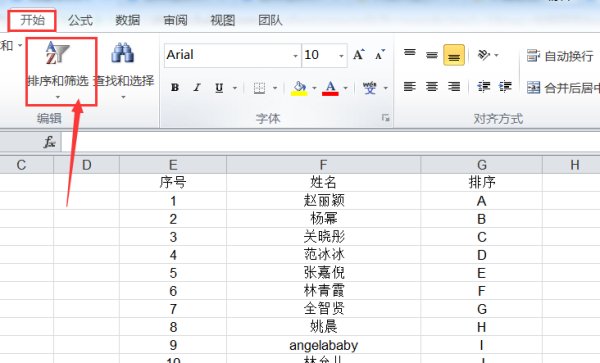Select cell with name 林青霞

[x=323, y=290]
